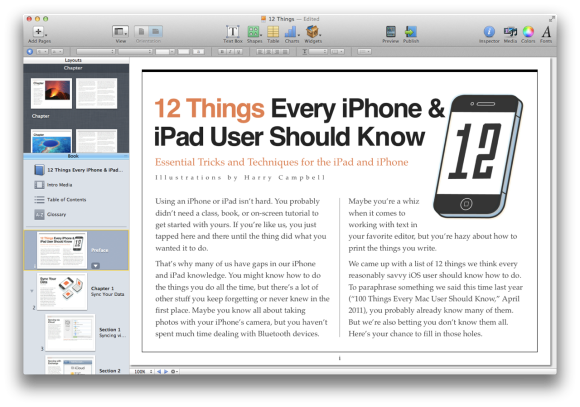Select the book title item in sidebar
580x407 pixels.
(78, 170)
